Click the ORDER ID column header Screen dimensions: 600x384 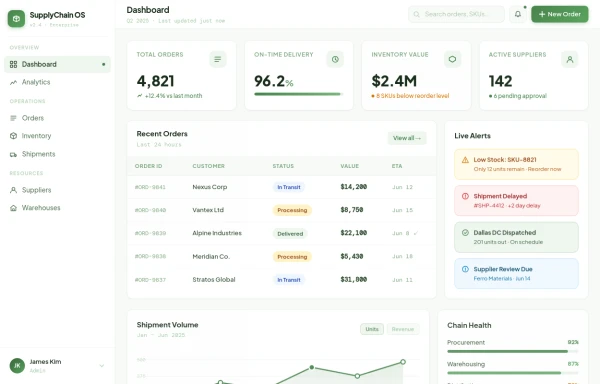pos(148,166)
